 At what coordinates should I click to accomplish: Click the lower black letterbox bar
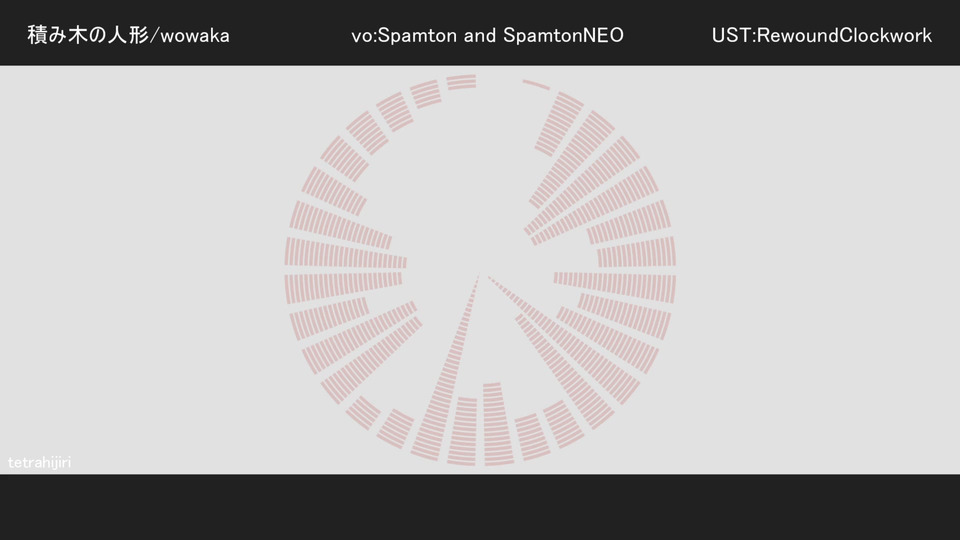pyautogui.click(x=480, y=507)
